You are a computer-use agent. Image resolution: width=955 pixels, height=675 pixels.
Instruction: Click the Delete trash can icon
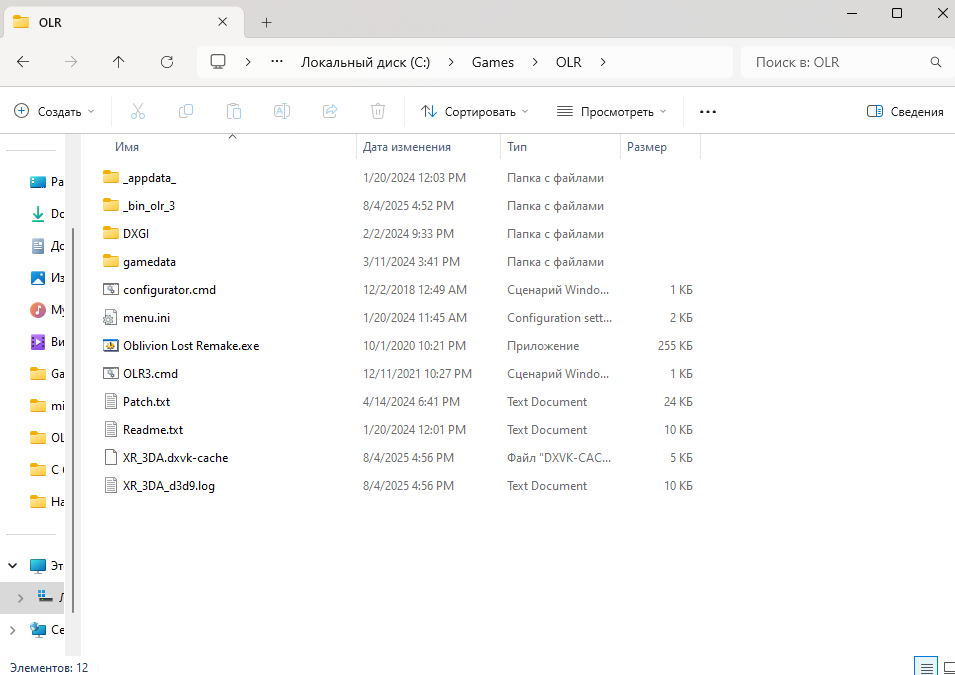(378, 111)
